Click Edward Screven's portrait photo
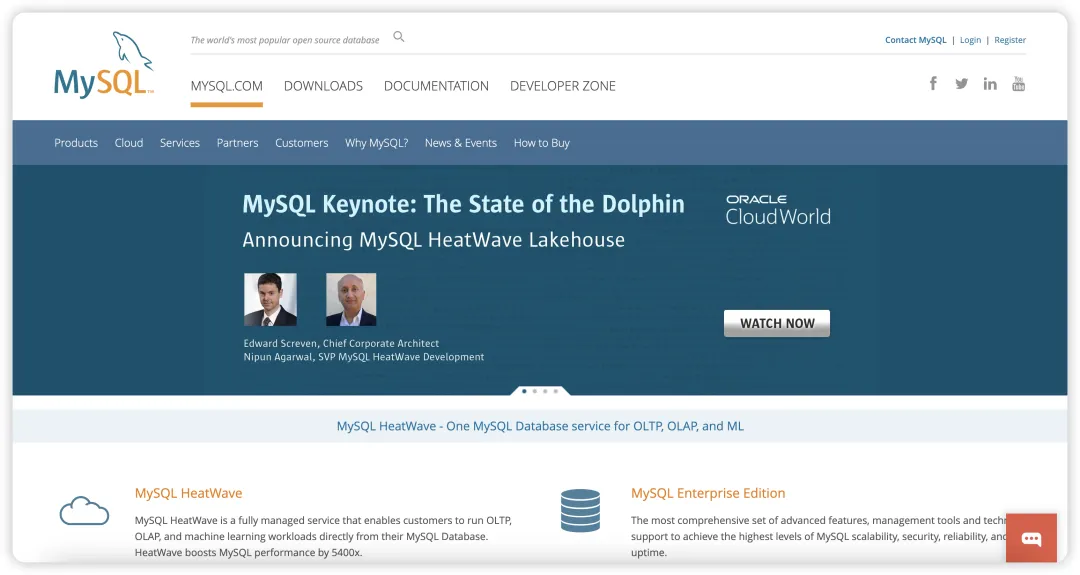This screenshot has height=575, width=1080. click(270, 299)
